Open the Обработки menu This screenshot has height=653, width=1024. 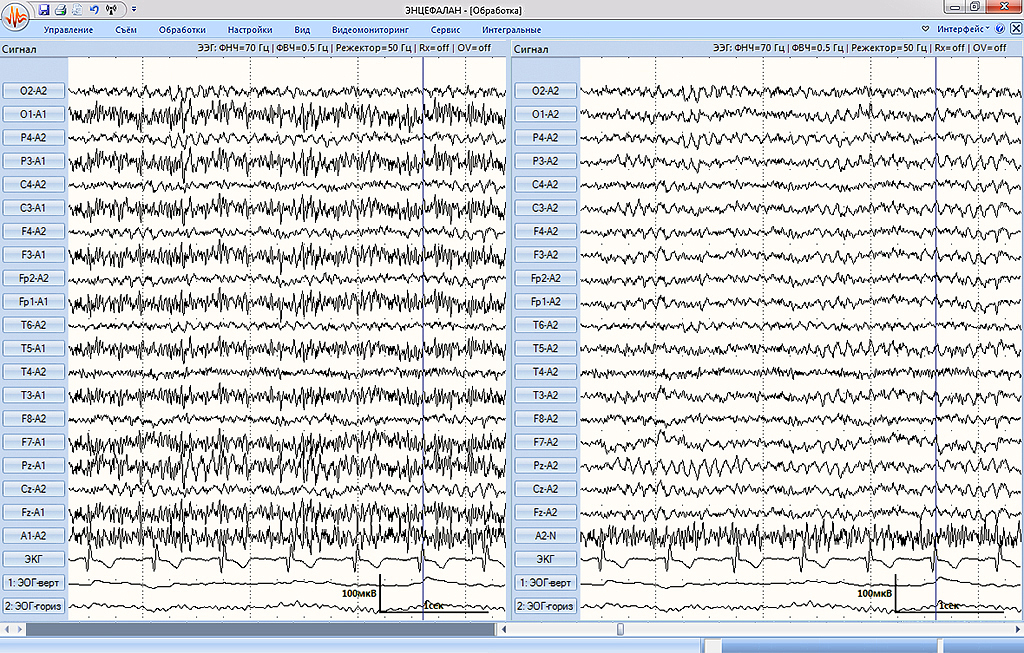tap(182, 29)
